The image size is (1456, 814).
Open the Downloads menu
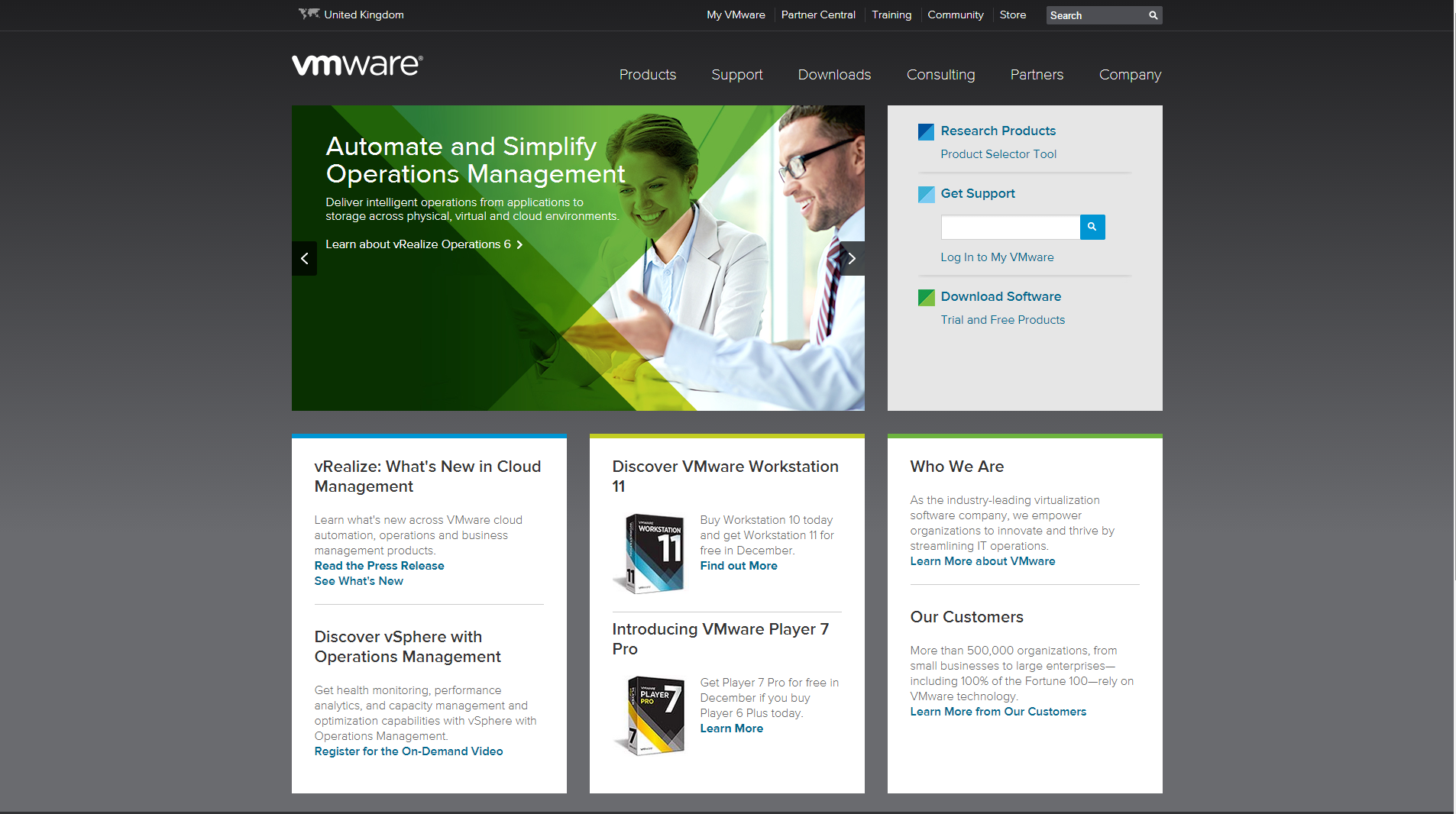point(835,75)
